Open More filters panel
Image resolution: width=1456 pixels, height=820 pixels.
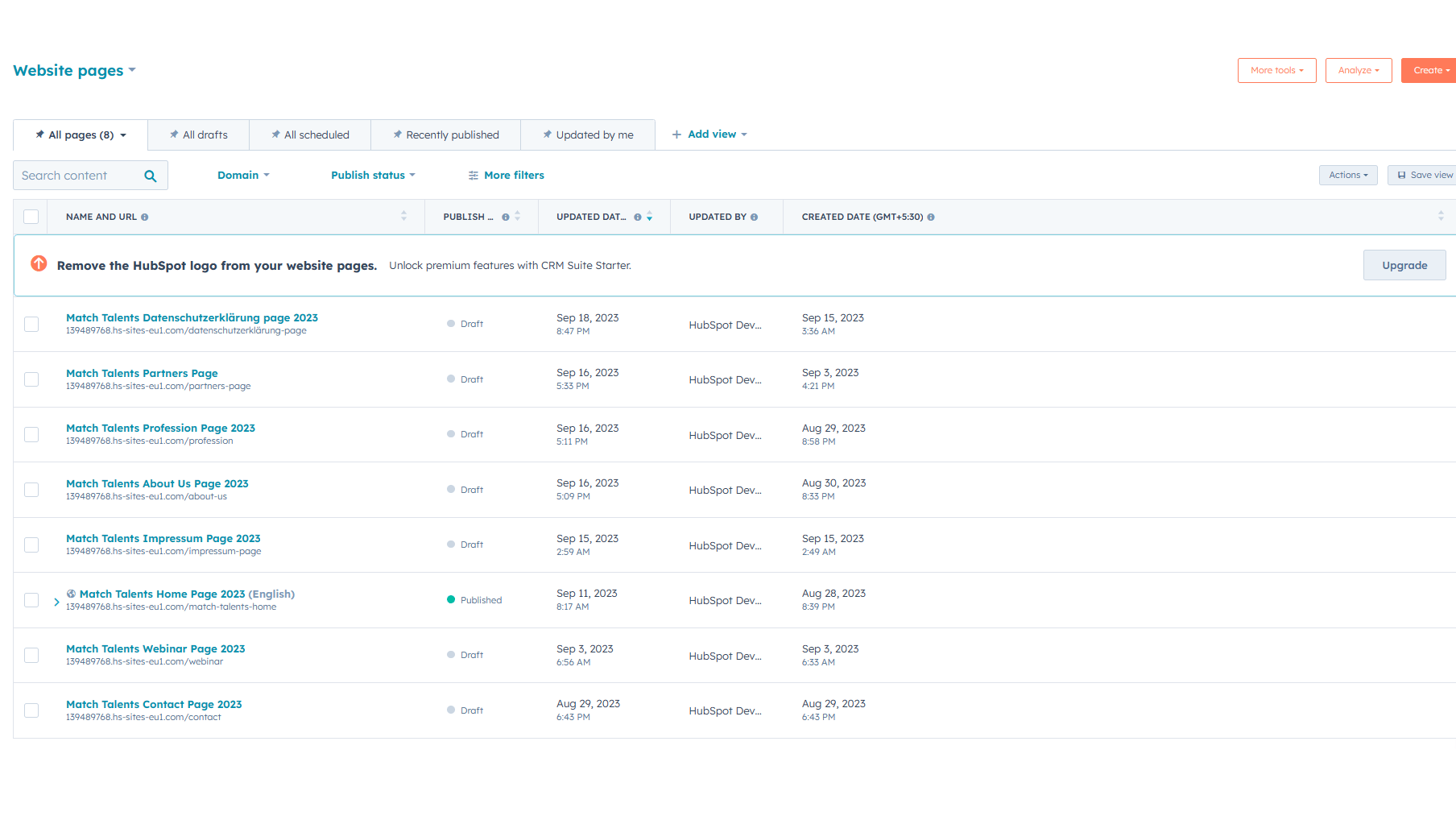507,175
